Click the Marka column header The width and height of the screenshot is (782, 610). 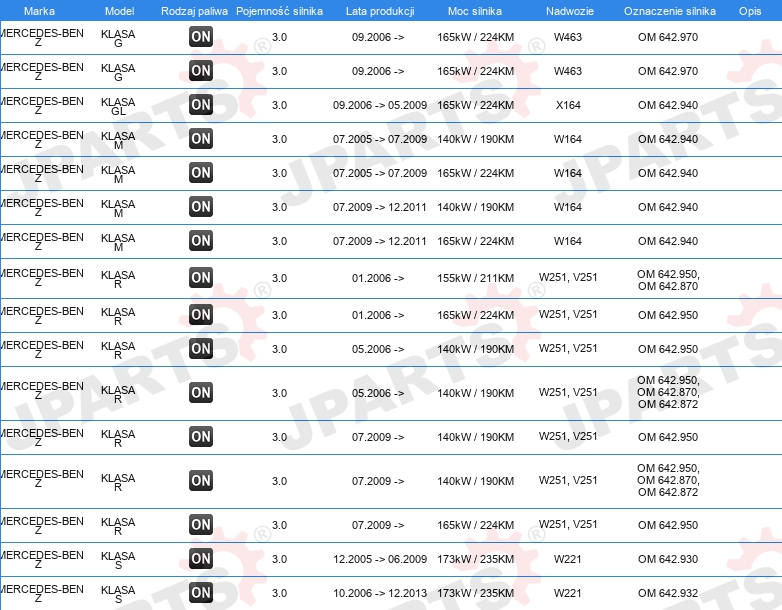tap(39, 11)
